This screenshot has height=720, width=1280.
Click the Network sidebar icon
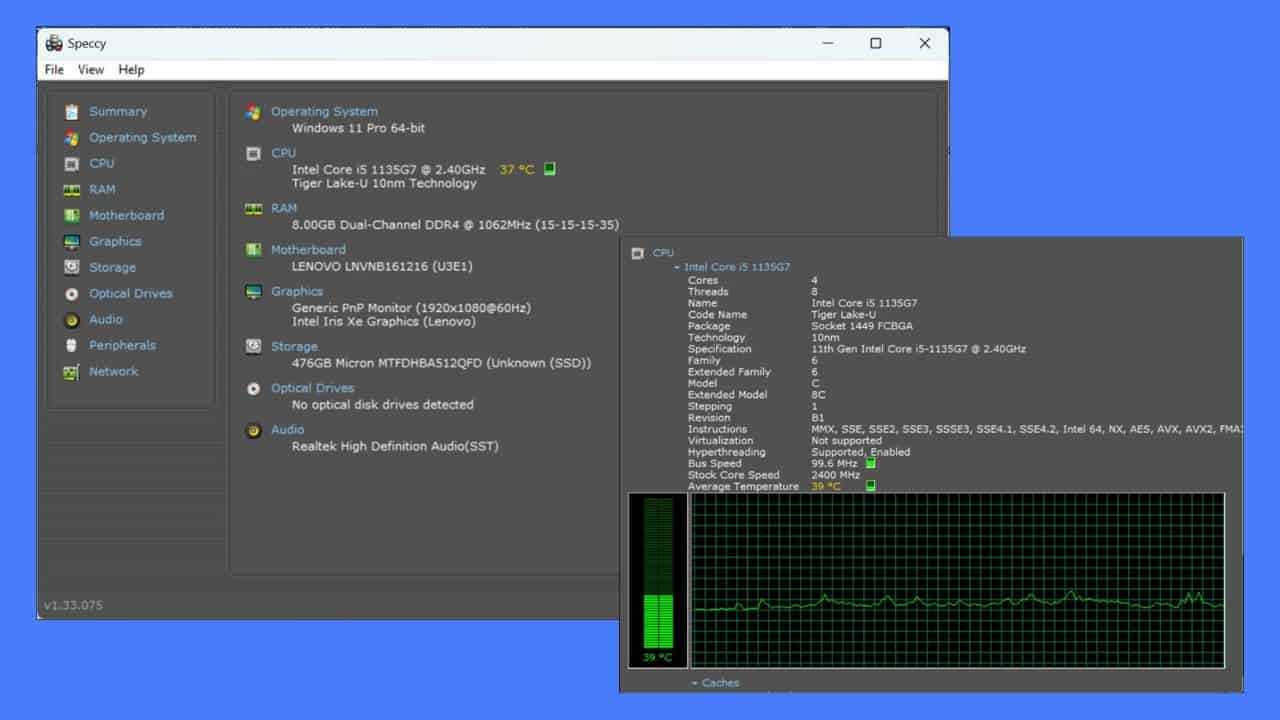(x=71, y=372)
